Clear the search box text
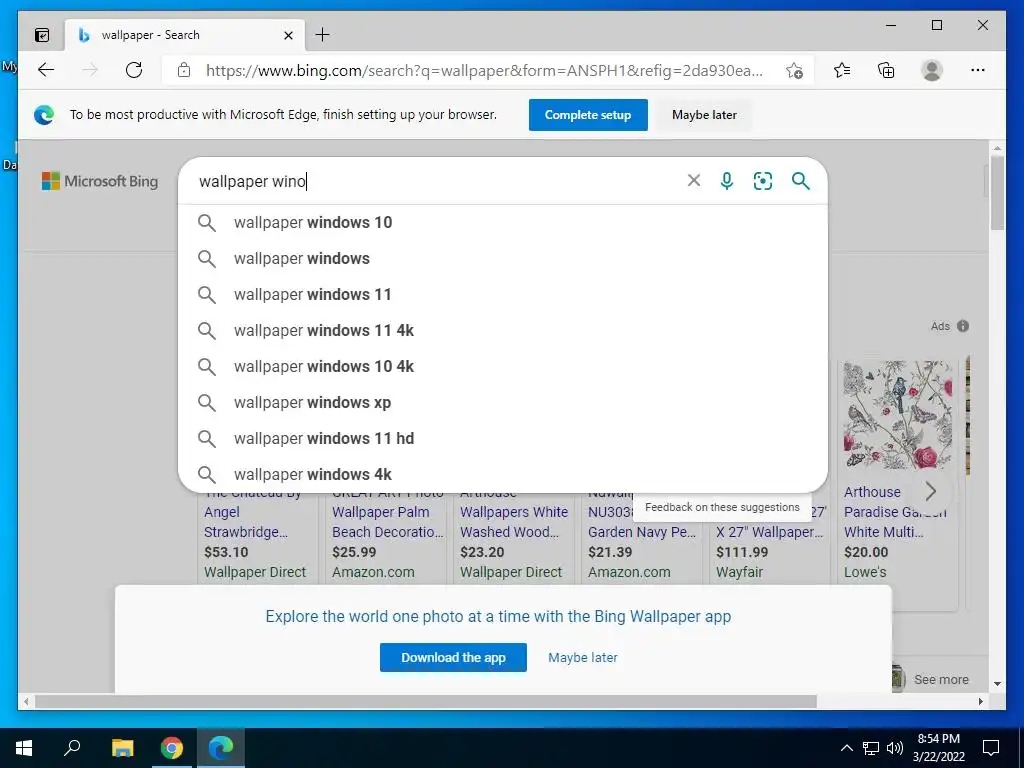The height and width of the screenshot is (768, 1024). [x=694, y=180]
